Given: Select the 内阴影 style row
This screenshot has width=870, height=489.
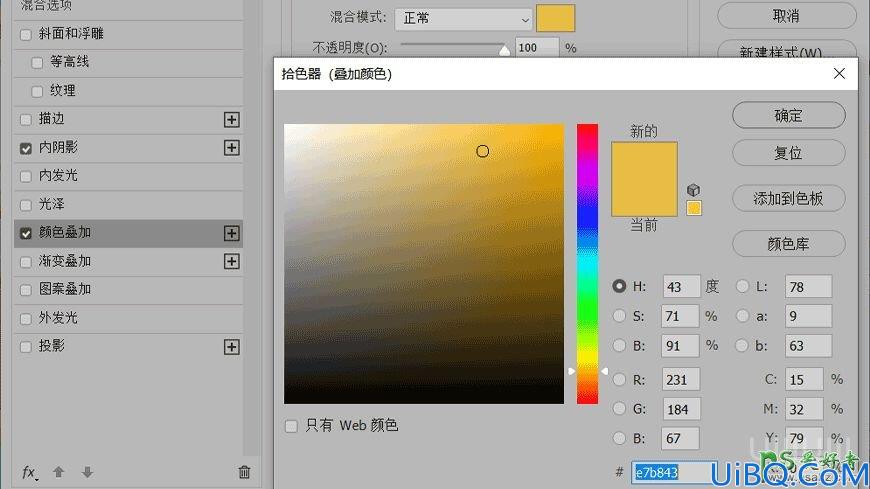Looking at the screenshot, I should point(128,148).
